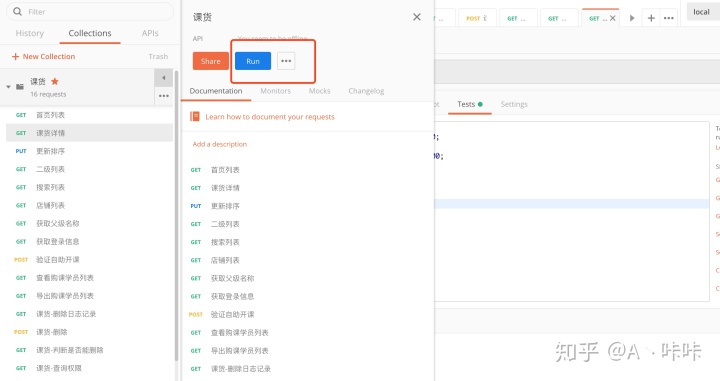Switch to the History tab

(30, 33)
